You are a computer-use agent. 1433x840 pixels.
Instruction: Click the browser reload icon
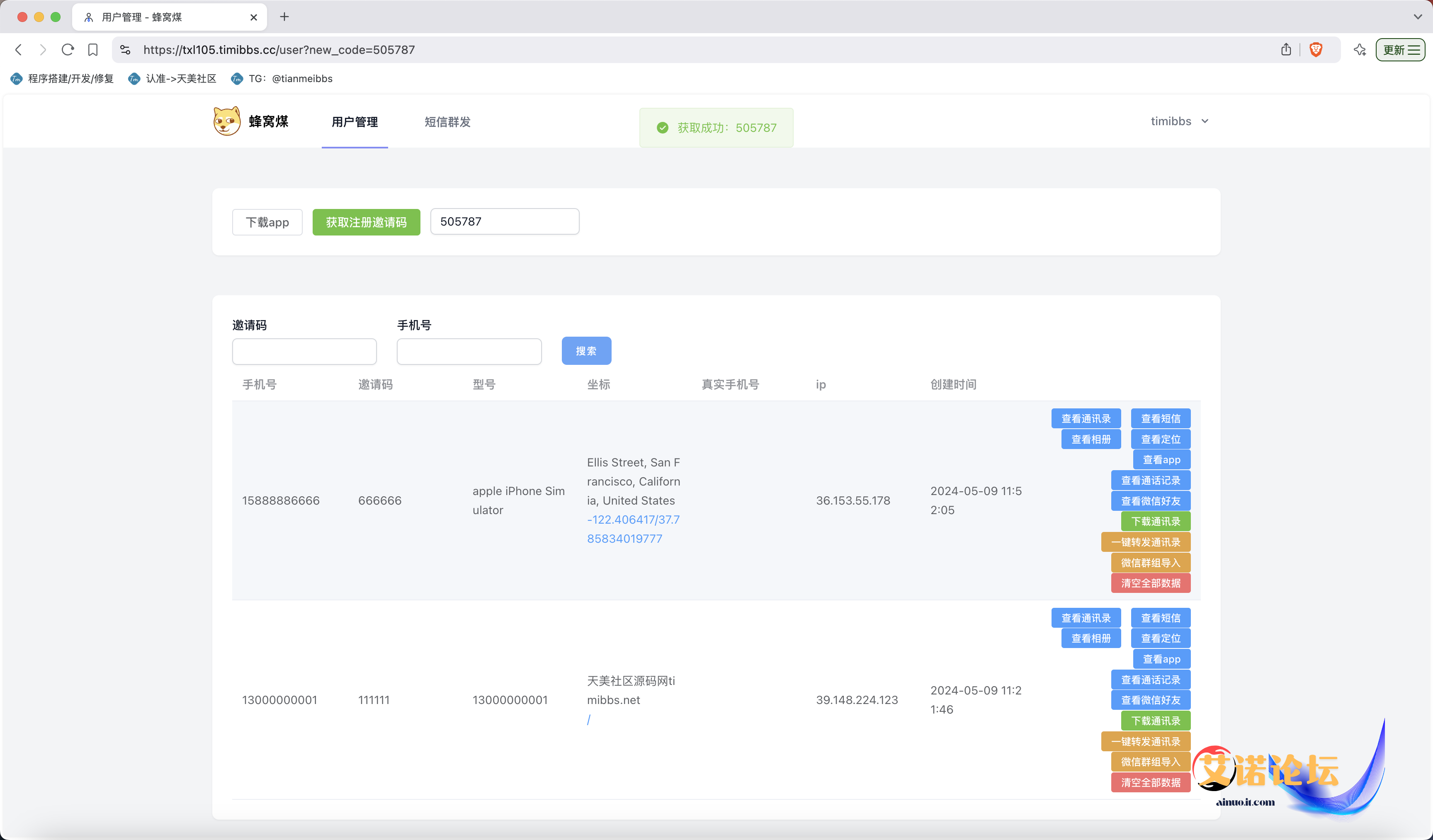coord(68,50)
